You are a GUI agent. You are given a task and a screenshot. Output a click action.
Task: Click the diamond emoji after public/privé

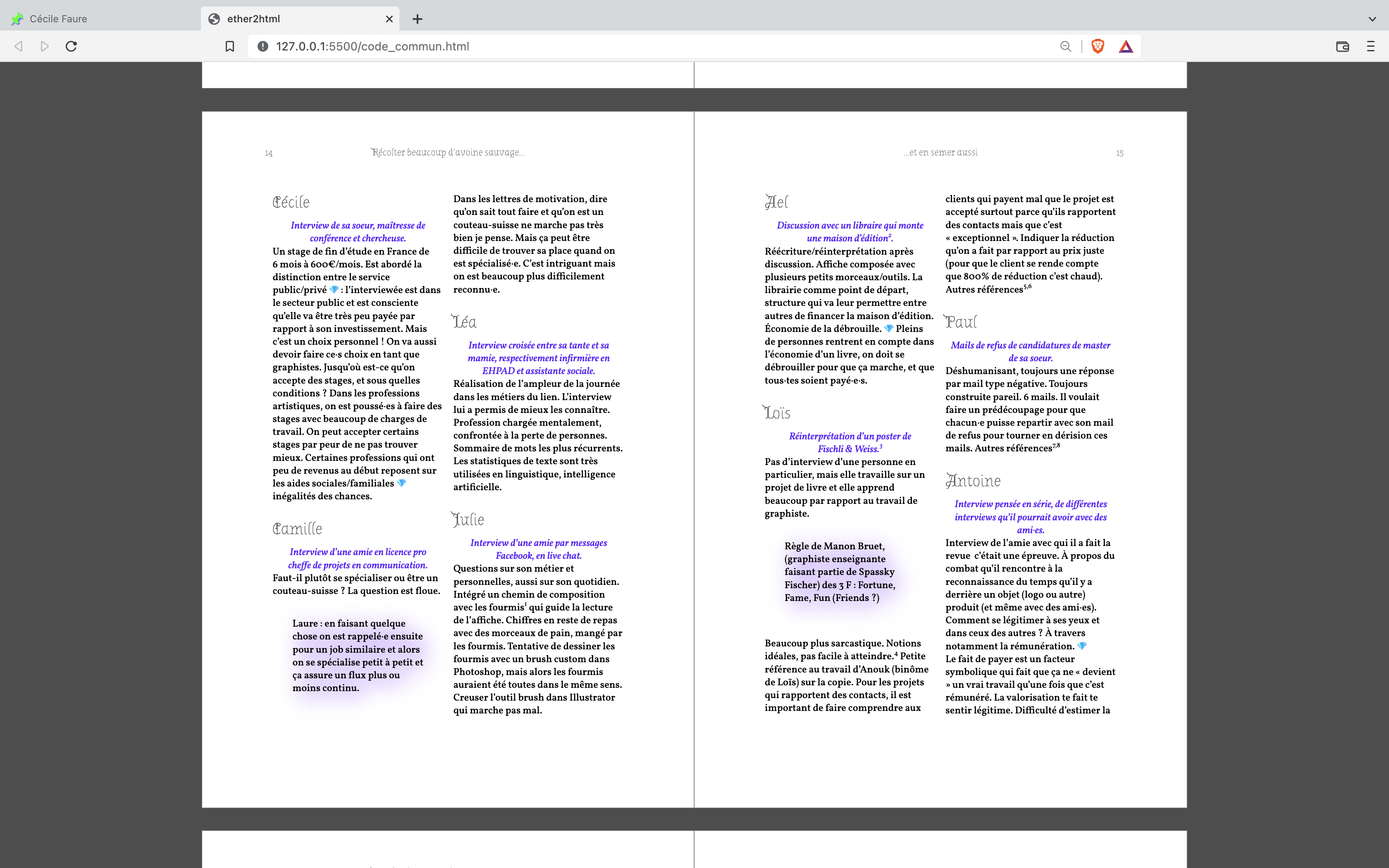coord(334,290)
